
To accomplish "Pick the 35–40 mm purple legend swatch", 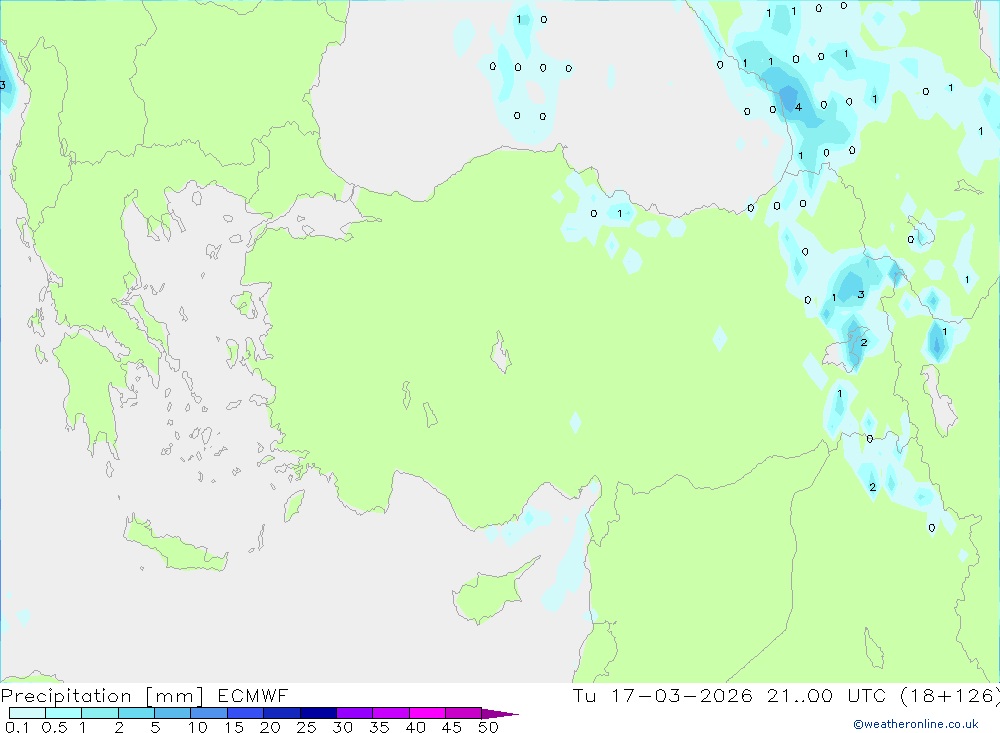I will (x=390, y=713).
